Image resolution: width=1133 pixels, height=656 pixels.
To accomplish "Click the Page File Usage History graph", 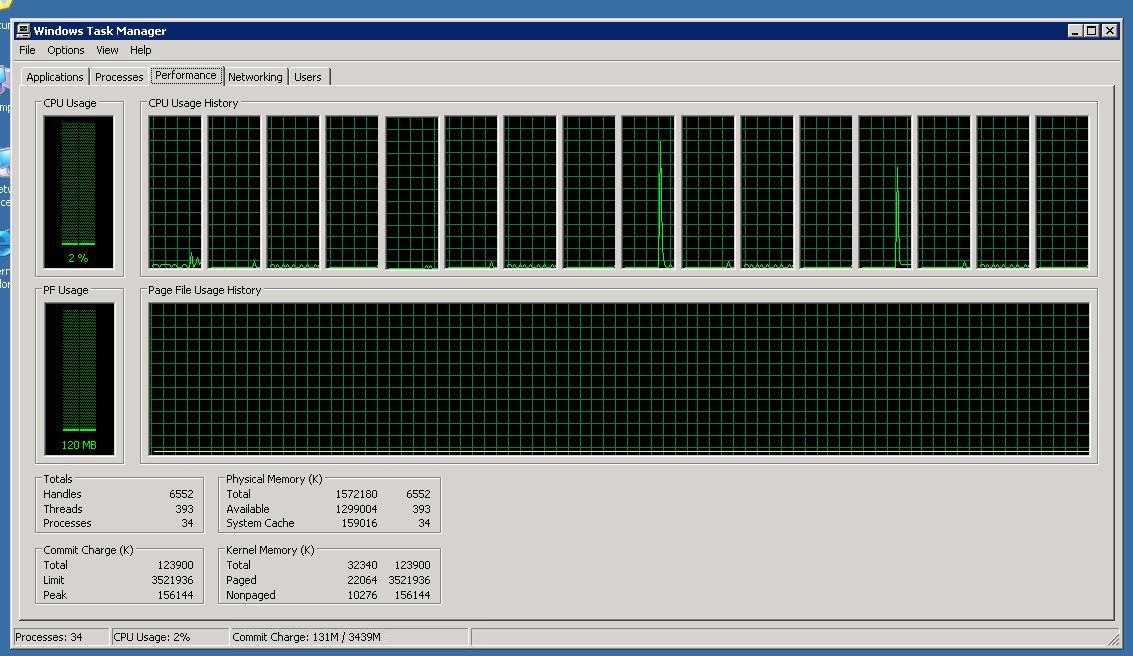I will 619,379.
